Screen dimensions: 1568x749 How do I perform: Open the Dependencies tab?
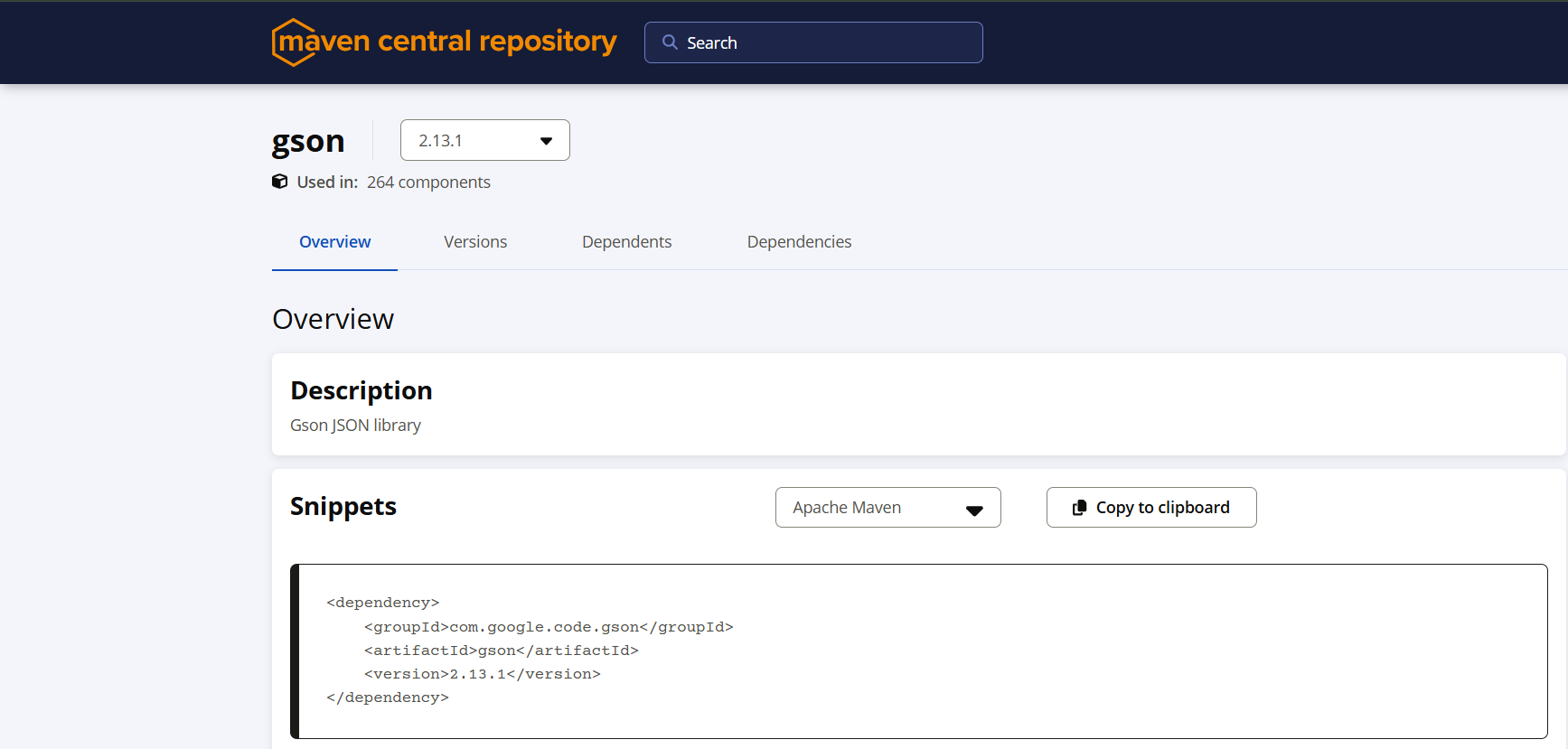pyautogui.click(x=800, y=242)
